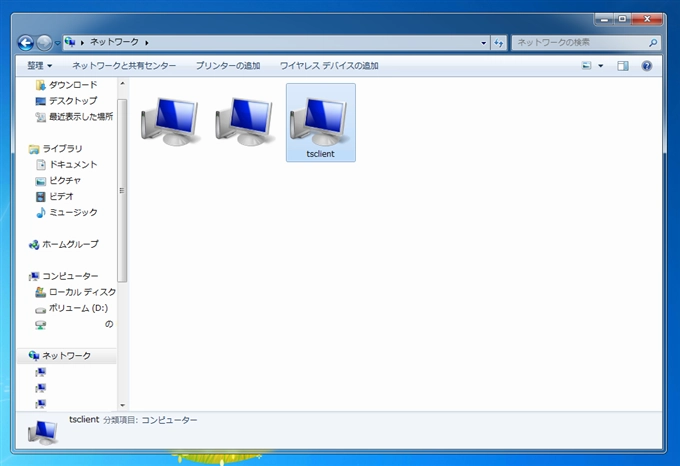Click the デスクトップ icon in navigation pane
Screen dimensions: 680x466
point(40,101)
